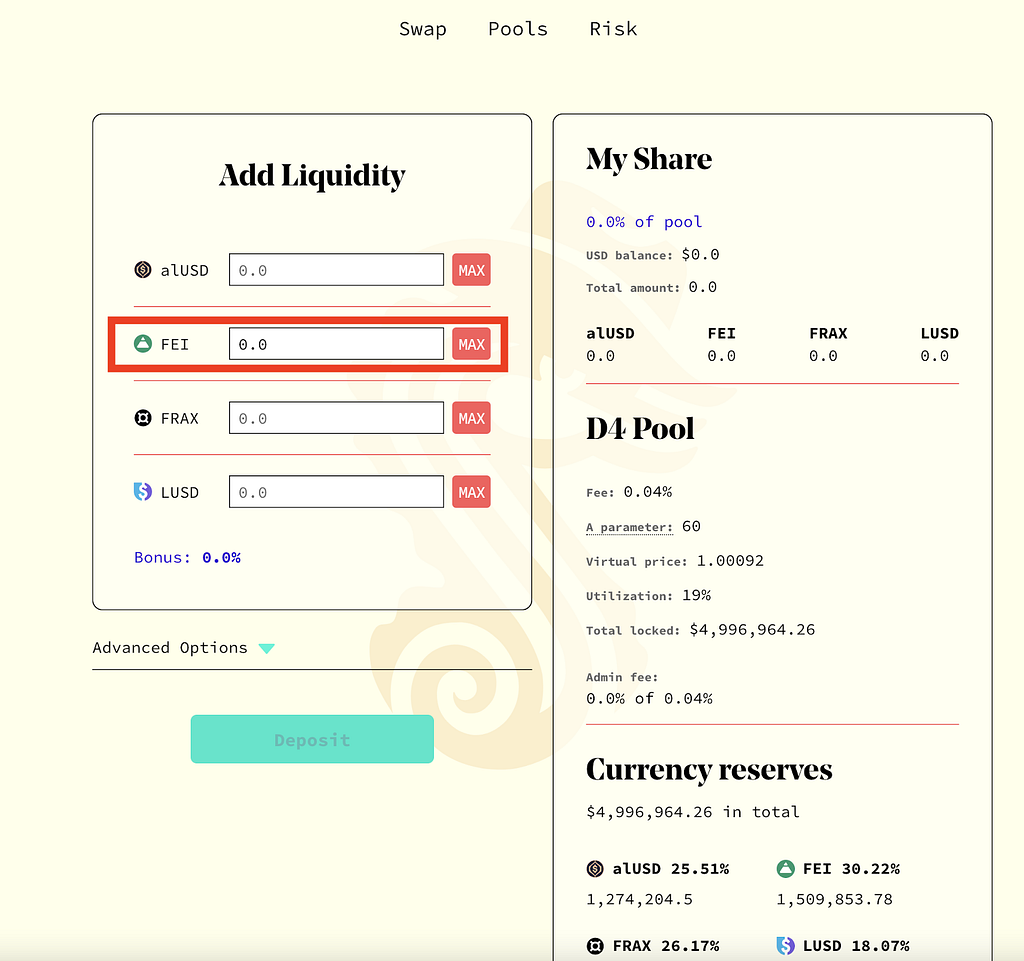Click the LUSD shield icon in Add Liquidity

[142, 492]
